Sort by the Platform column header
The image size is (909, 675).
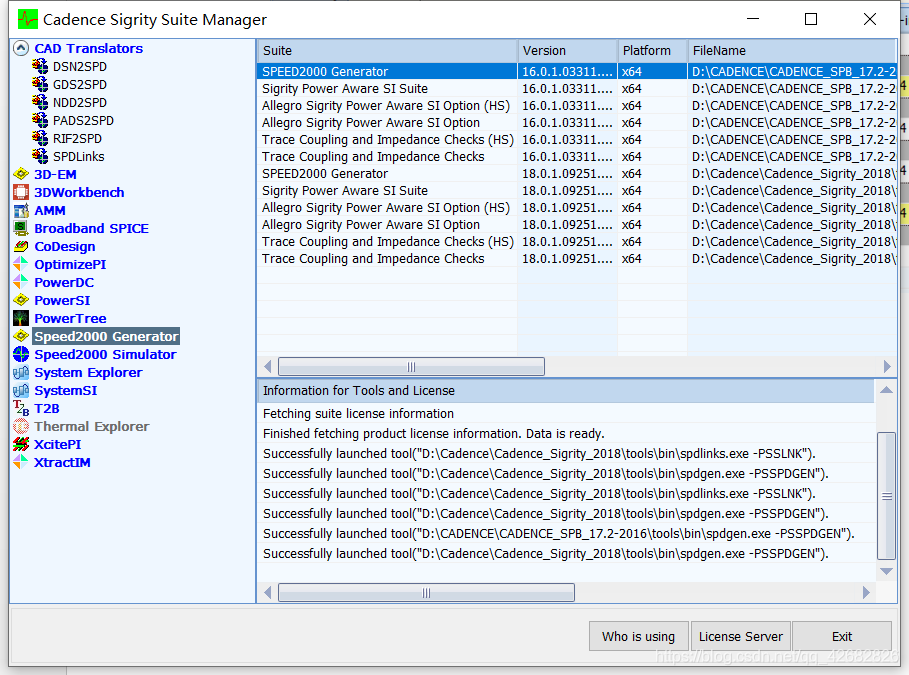pyautogui.click(x=652, y=50)
